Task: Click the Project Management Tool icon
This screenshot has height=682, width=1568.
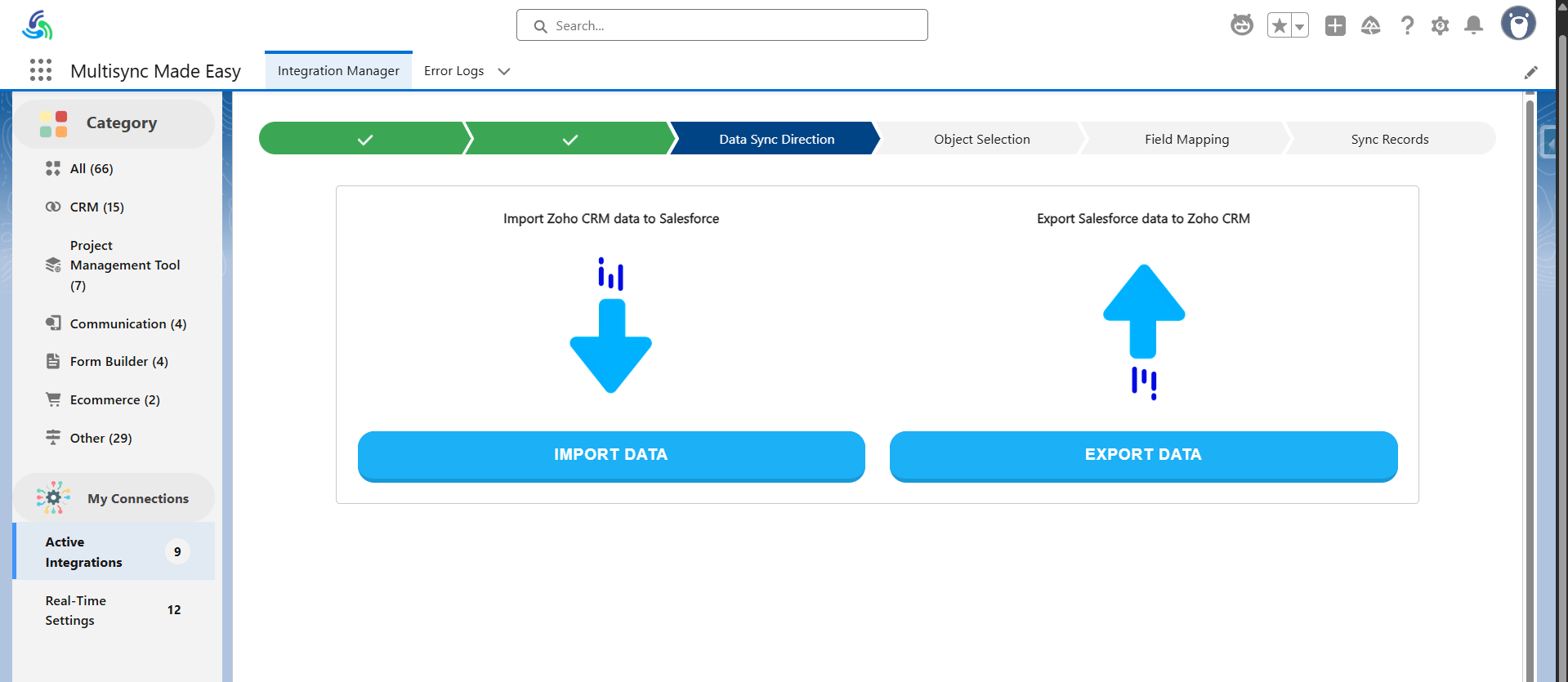Action: coord(53,265)
